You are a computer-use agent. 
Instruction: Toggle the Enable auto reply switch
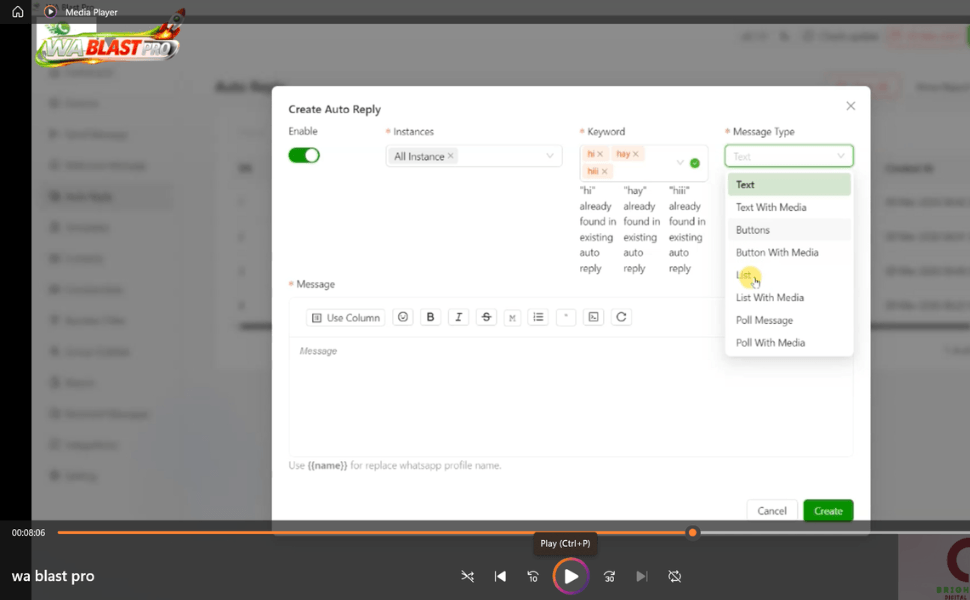pyautogui.click(x=304, y=156)
